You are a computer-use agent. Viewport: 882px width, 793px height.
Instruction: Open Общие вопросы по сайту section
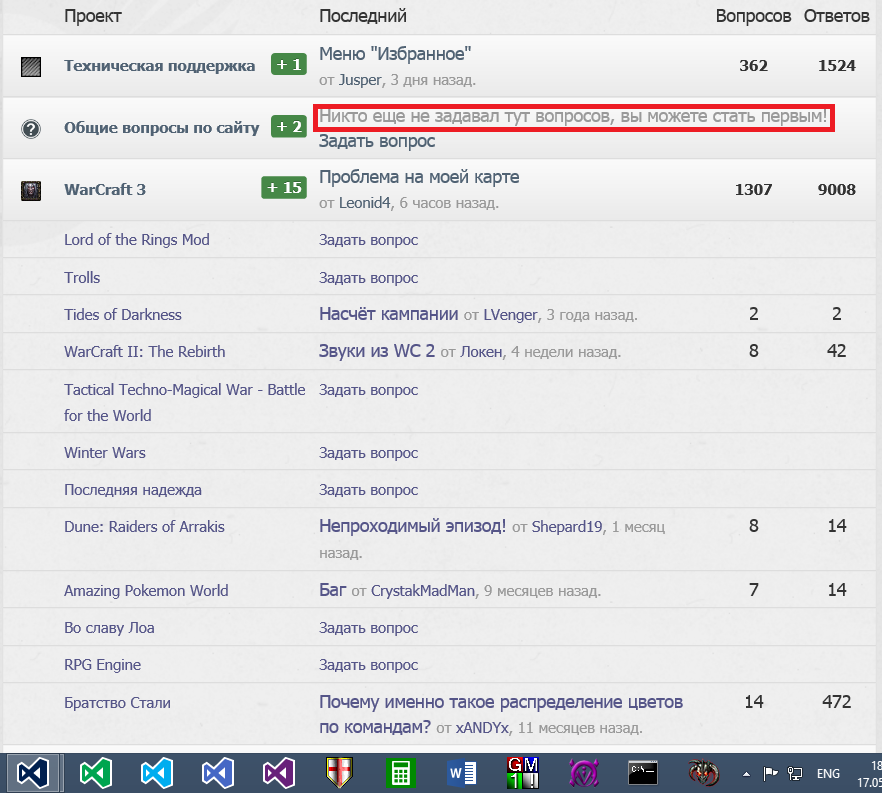click(x=161, y=128)
